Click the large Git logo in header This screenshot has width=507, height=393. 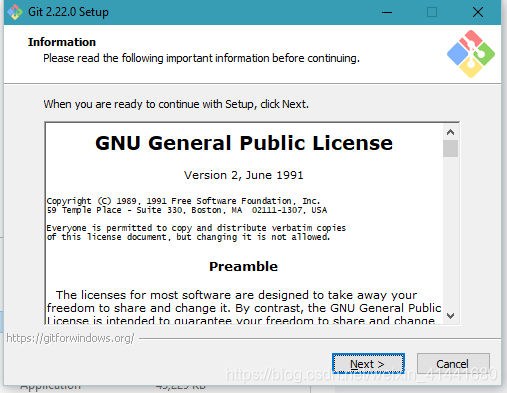click(x=471, y=54)
